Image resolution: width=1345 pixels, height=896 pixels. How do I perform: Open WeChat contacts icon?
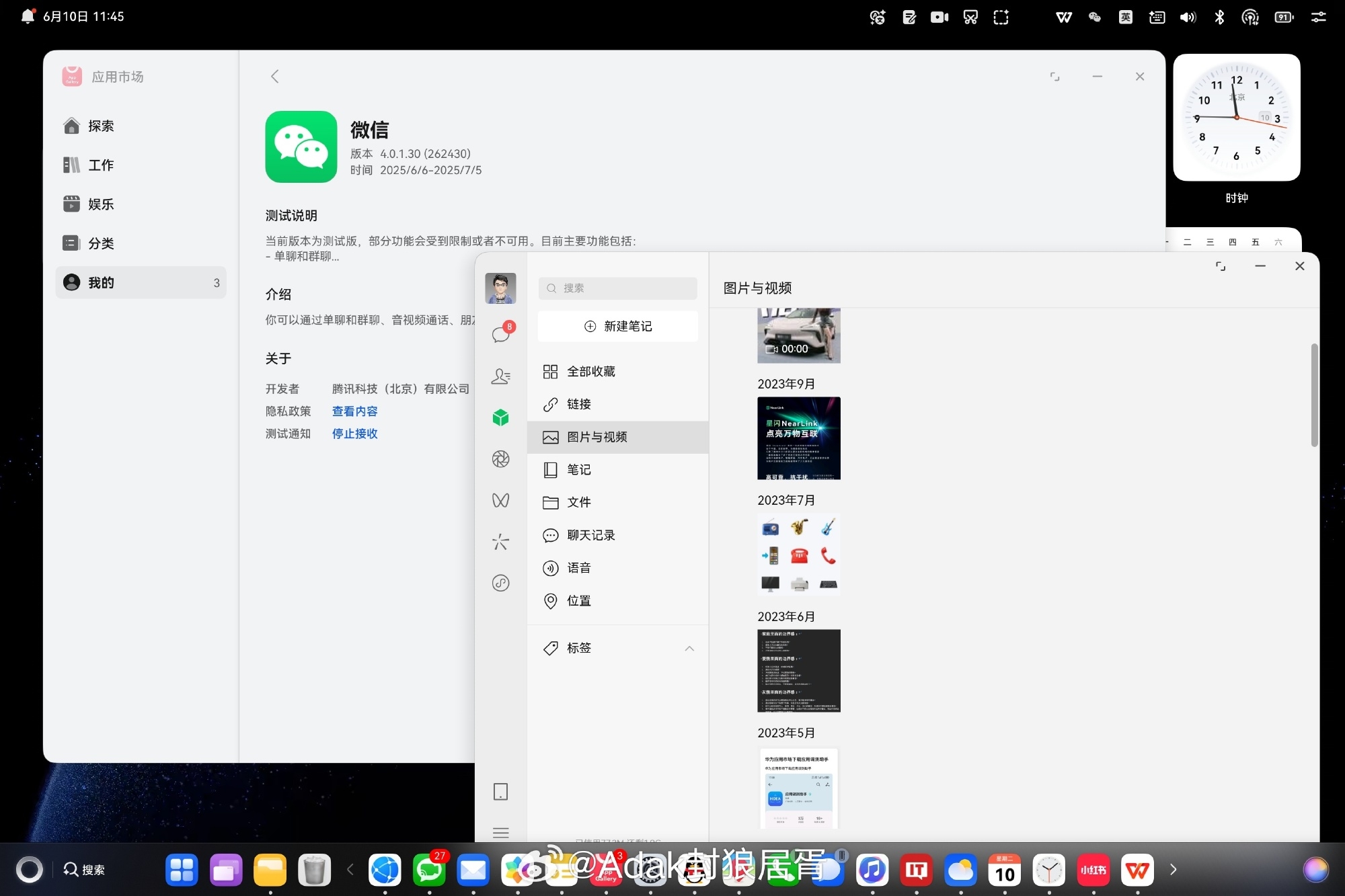coord(500,376)
